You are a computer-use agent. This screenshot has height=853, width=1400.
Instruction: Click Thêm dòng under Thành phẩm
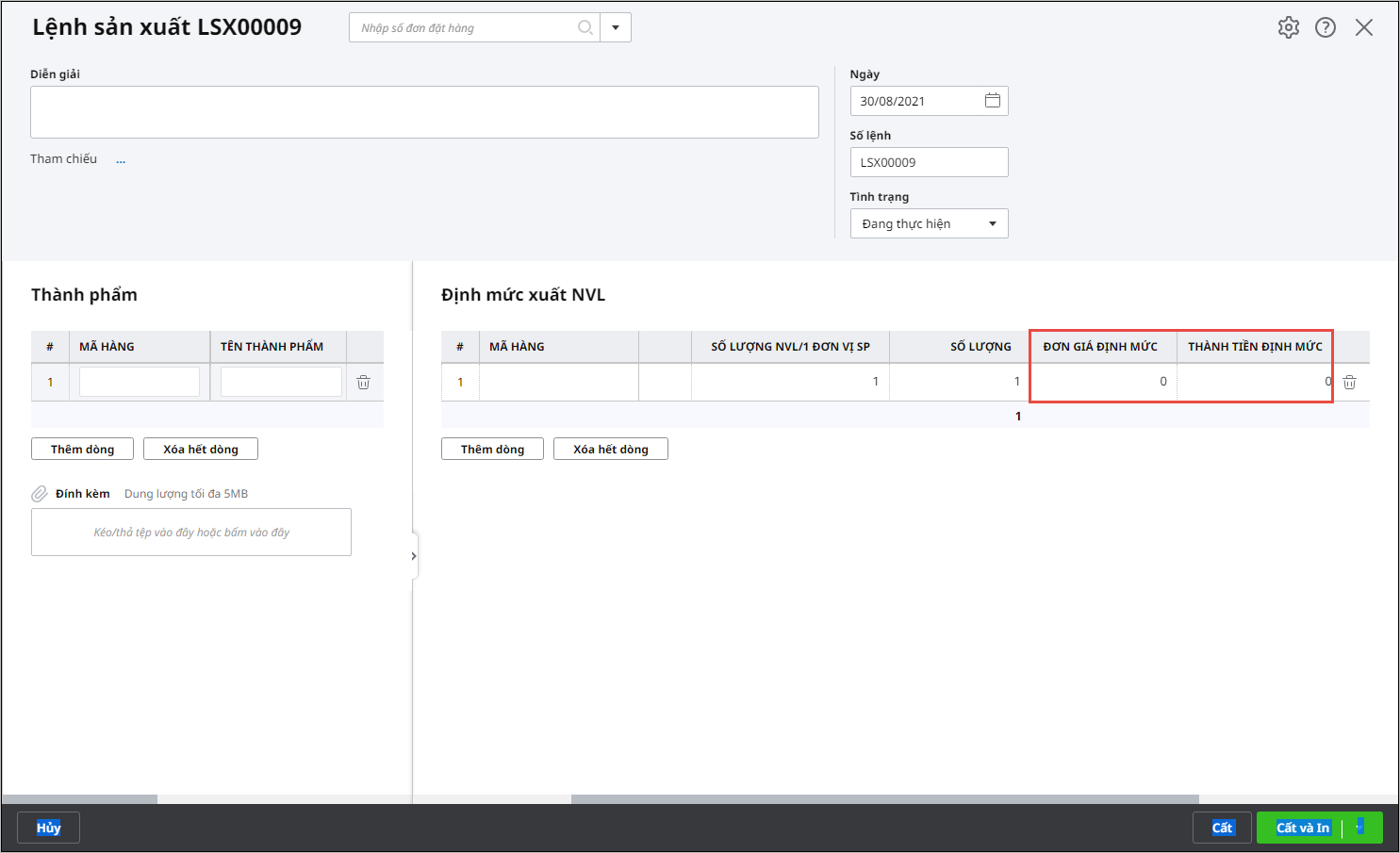point(82,450)
